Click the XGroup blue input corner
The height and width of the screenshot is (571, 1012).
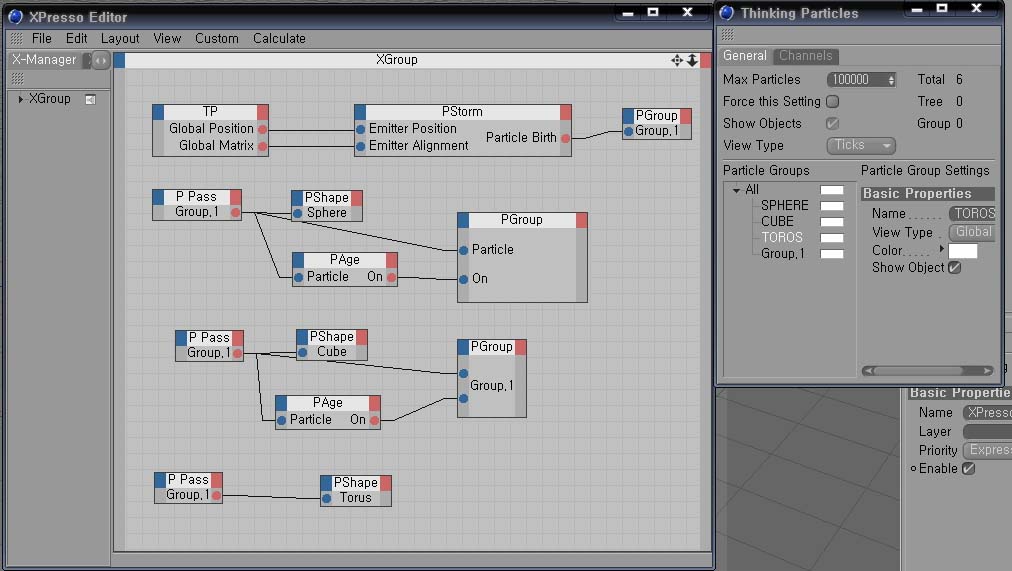(x=119, y=60)
